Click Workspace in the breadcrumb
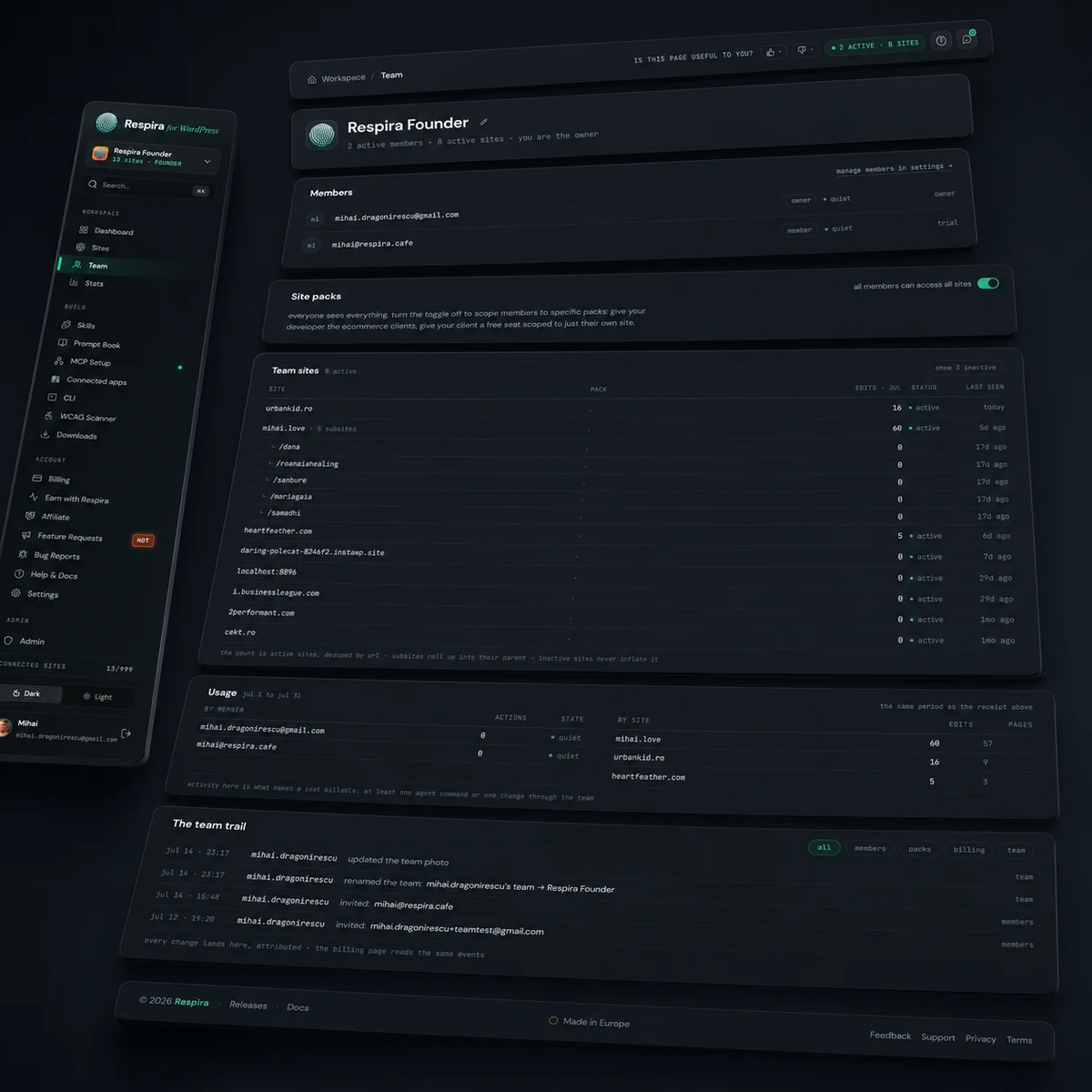The image size is (1092, 1092). point(343,78)
